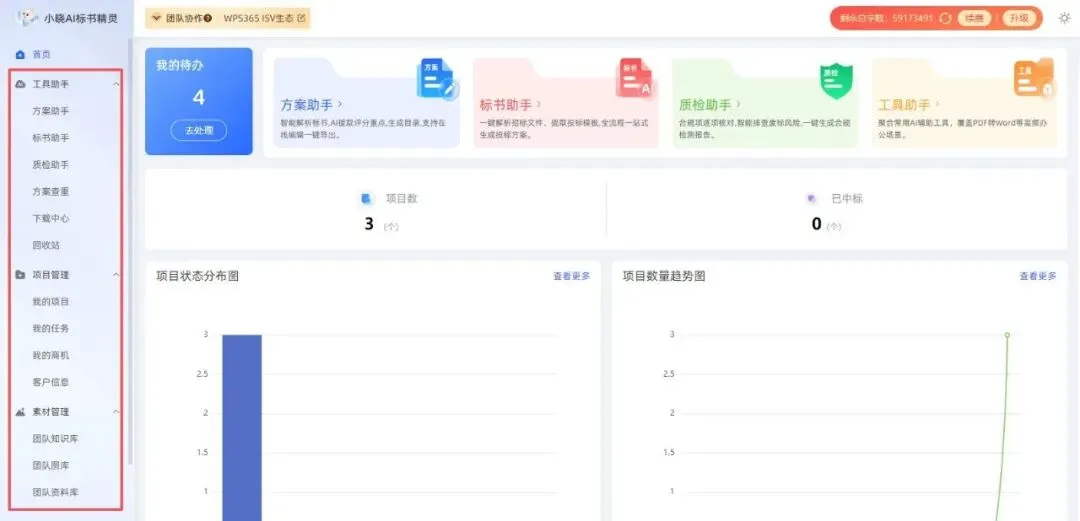The image size is (1080, 521).
Task: Click the cloud icon beside 工具助手
Action: coord(21,84)
